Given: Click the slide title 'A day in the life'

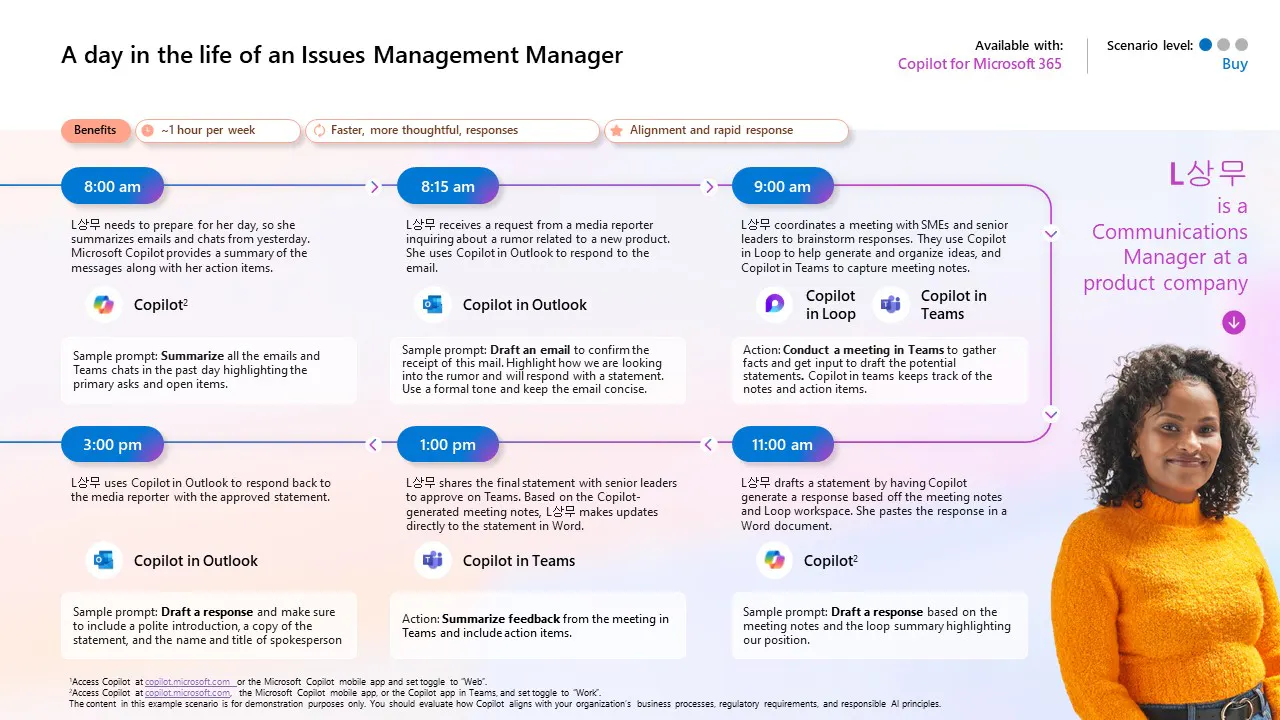Looking at the screenshot, I should pos(342,55).
